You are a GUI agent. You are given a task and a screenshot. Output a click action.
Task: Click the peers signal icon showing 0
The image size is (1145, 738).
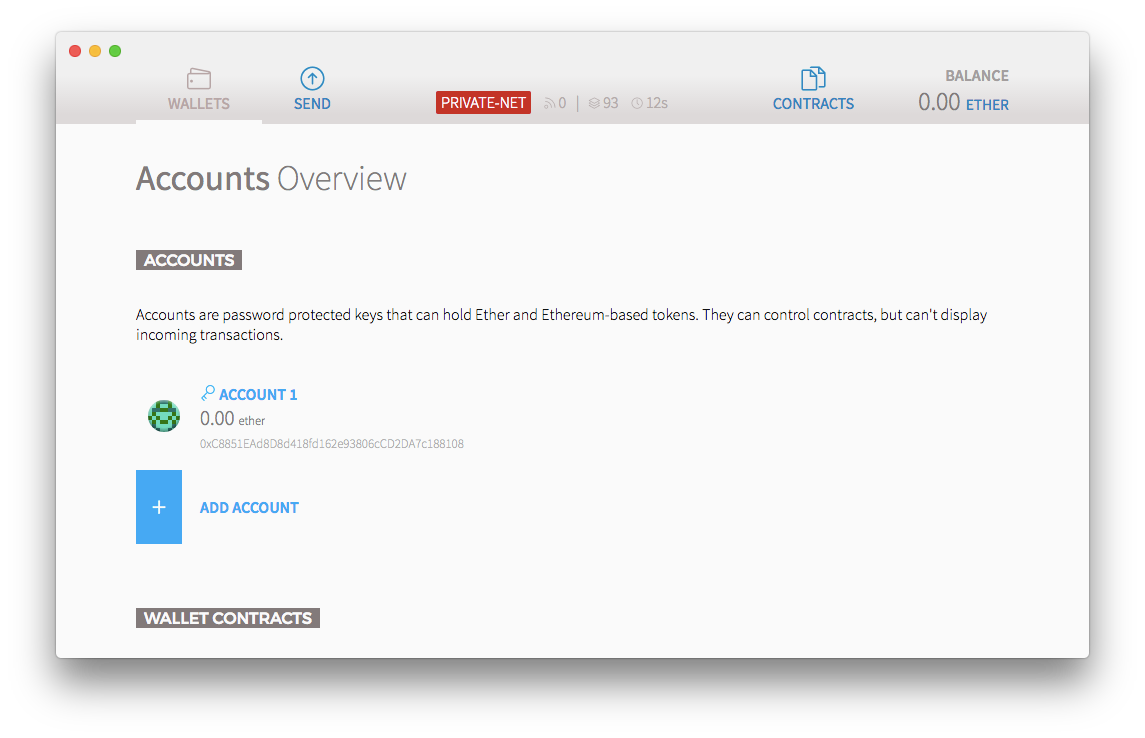549,102
